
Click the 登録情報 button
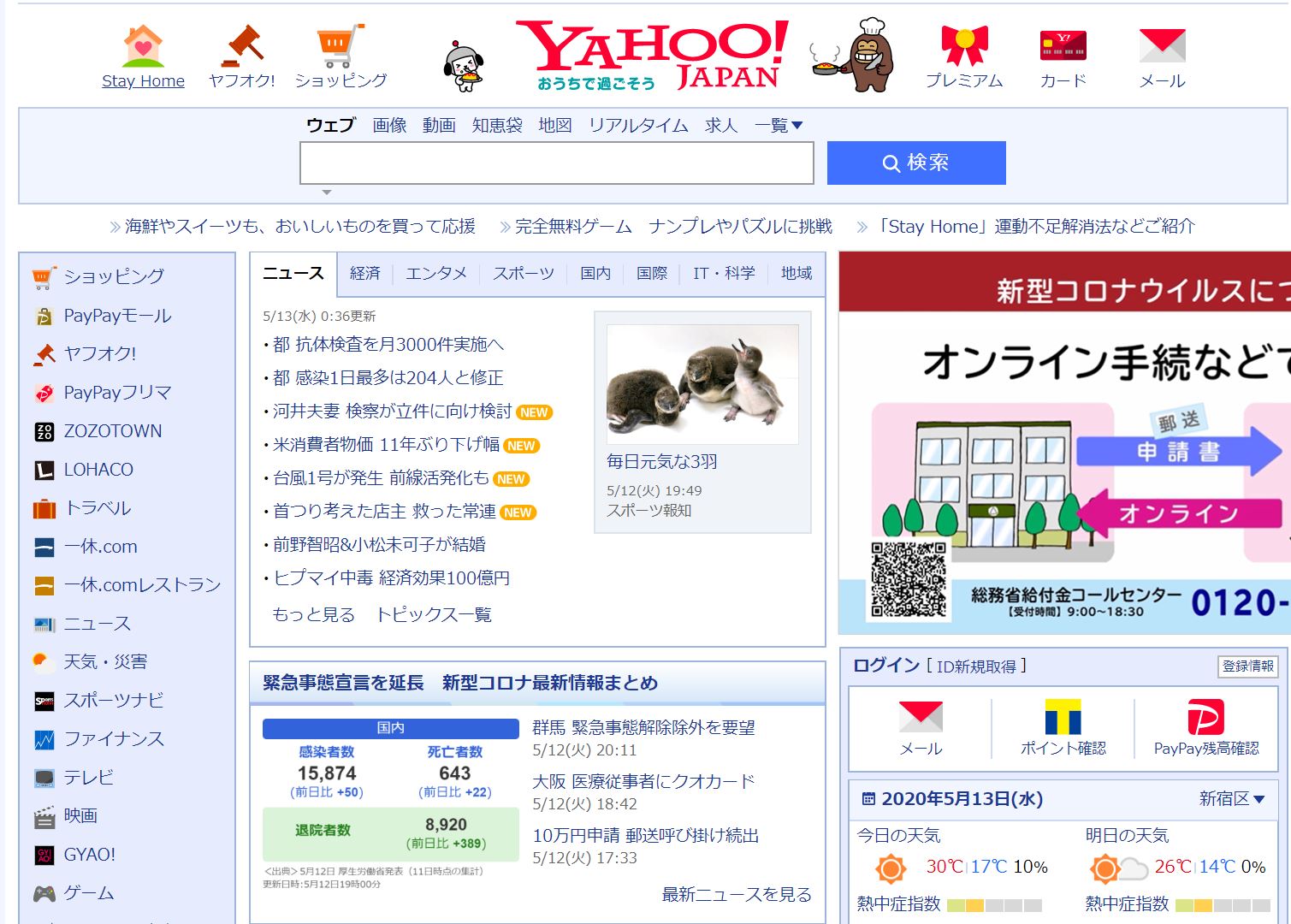pos(1248,666)
